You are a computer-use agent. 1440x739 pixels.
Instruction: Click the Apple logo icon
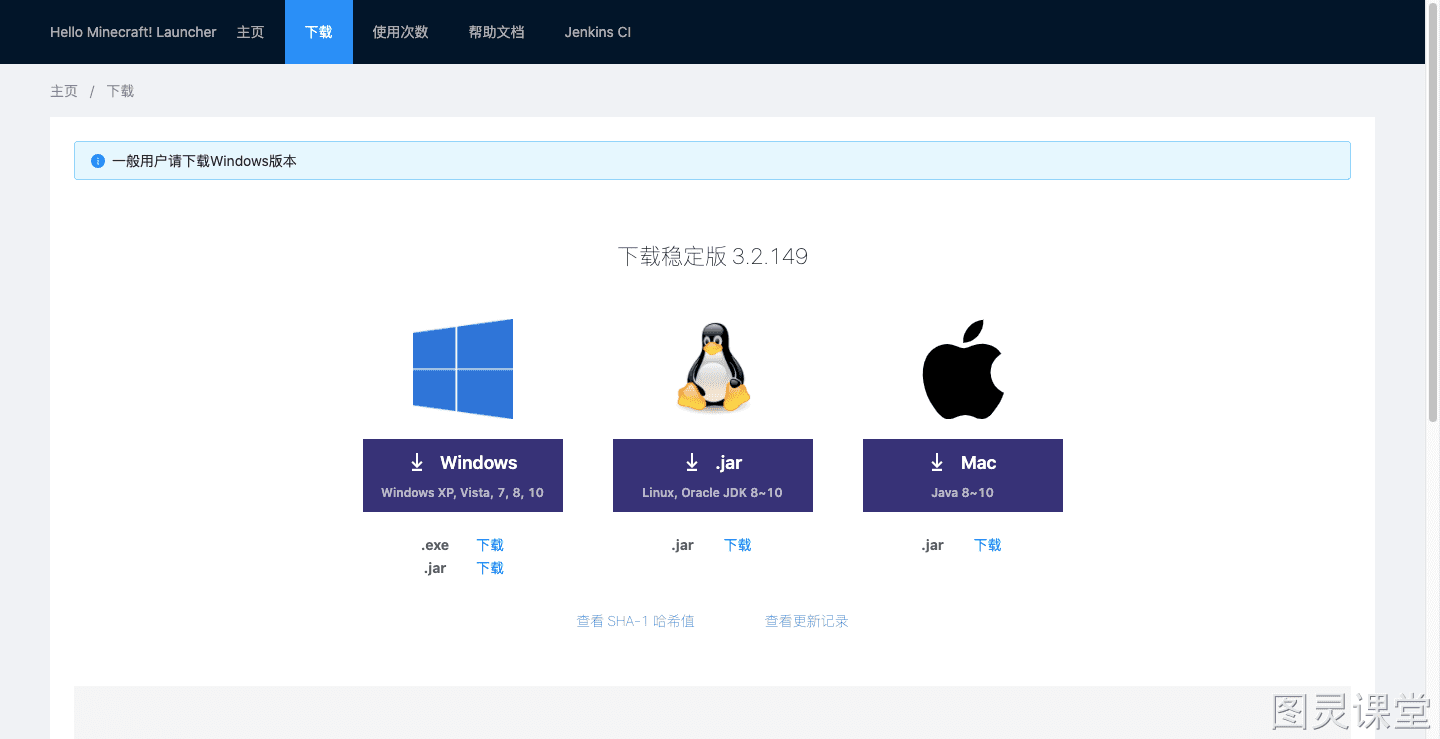(x=963, y=369)
